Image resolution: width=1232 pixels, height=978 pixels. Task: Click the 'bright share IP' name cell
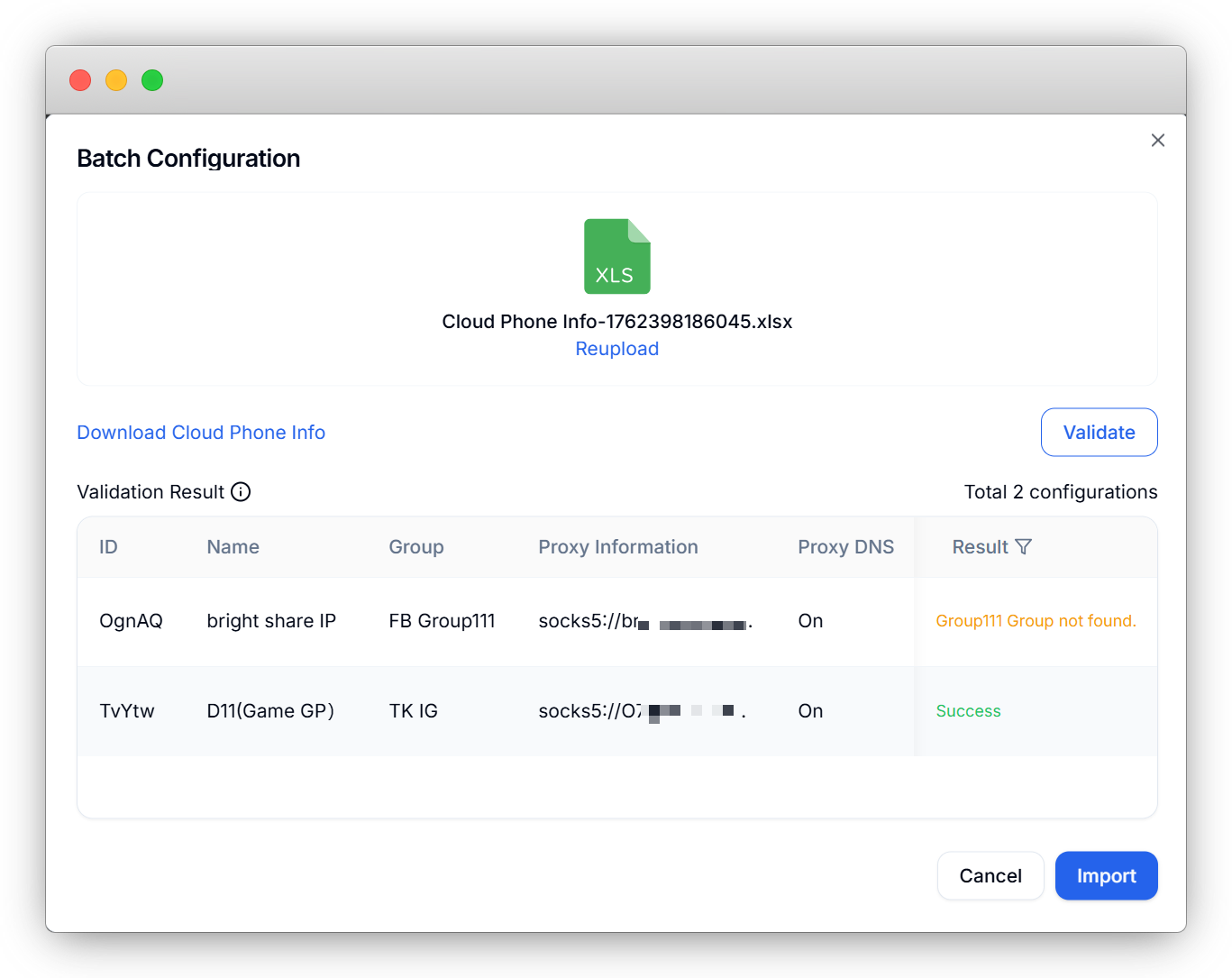[x=271, y=621]
